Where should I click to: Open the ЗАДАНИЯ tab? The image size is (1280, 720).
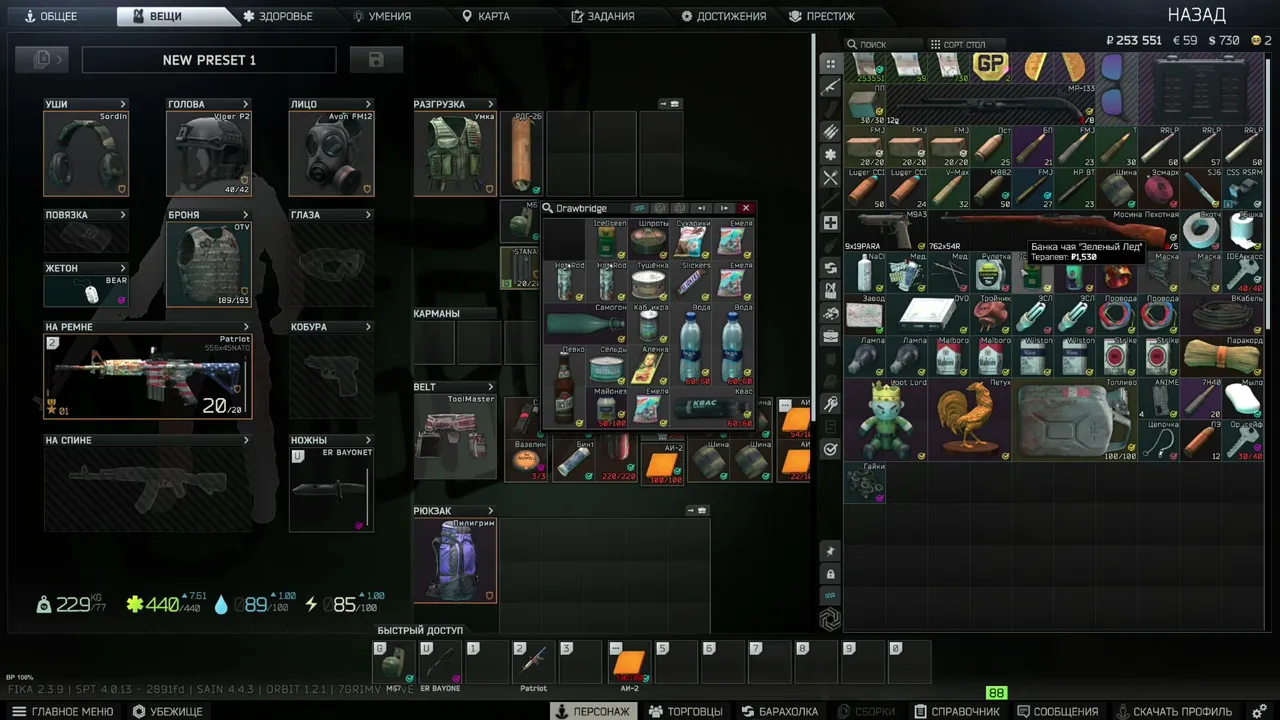(603, 16)
